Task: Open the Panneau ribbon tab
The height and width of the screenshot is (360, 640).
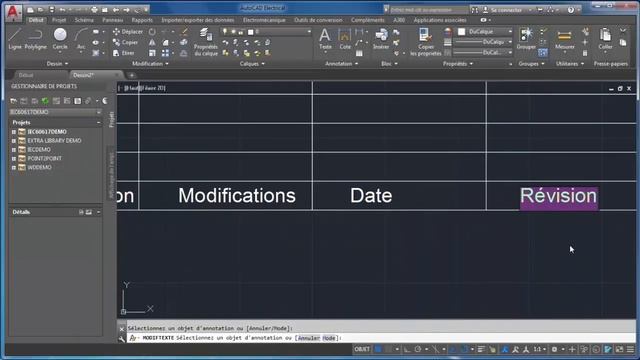Action: coord(113,20)
